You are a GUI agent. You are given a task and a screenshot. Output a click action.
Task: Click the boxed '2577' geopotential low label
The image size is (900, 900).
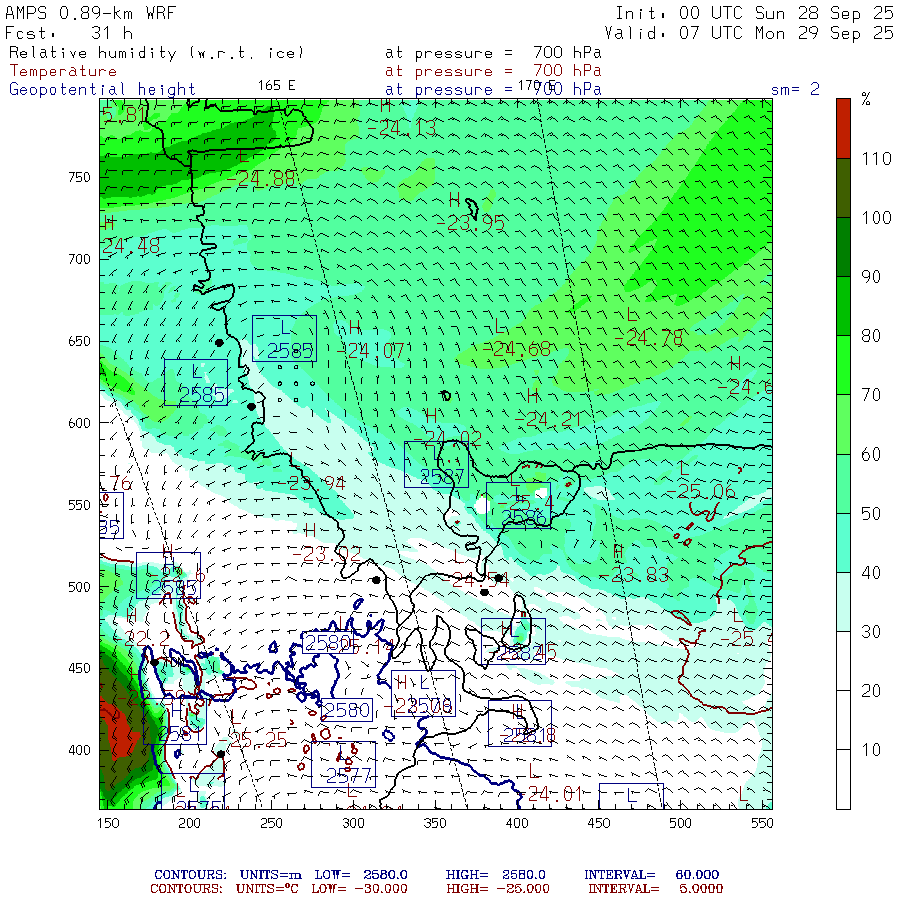pos(343,765)
